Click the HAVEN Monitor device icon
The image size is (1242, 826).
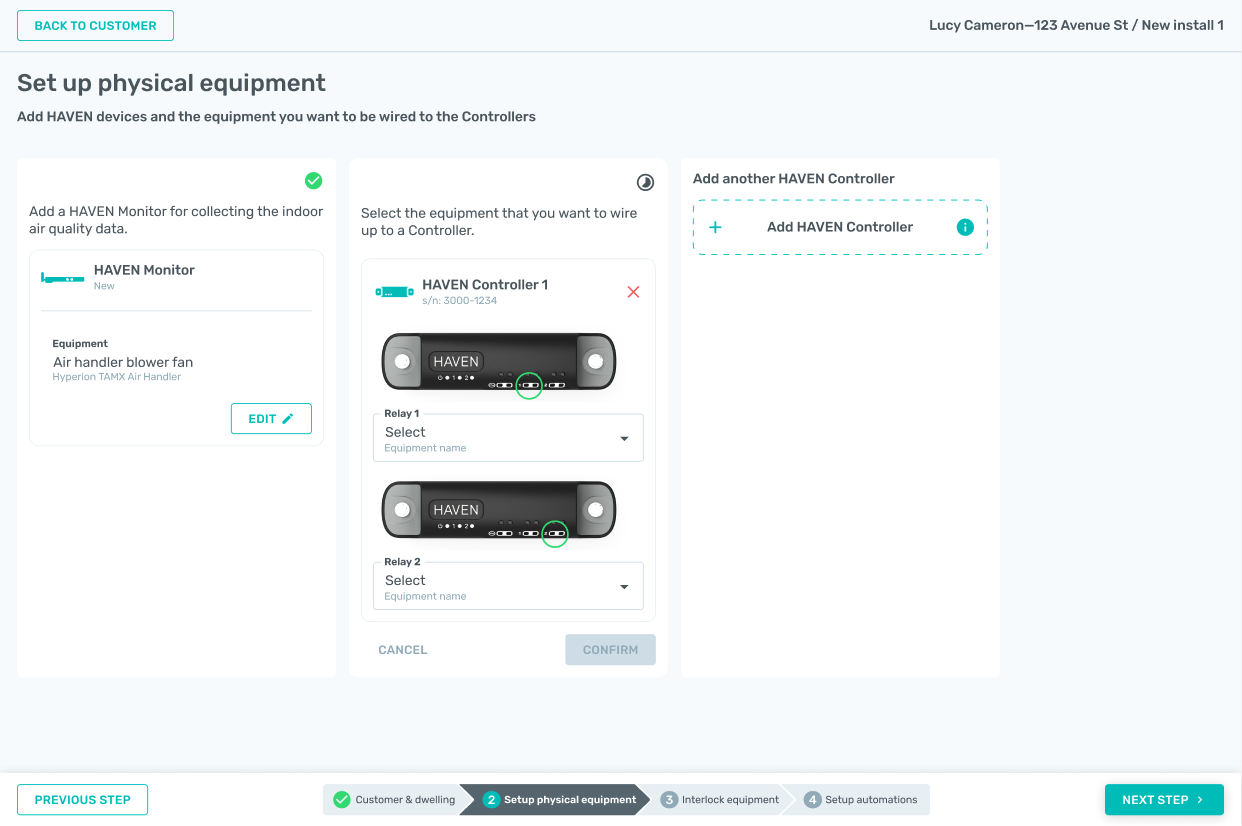(62, 277)
